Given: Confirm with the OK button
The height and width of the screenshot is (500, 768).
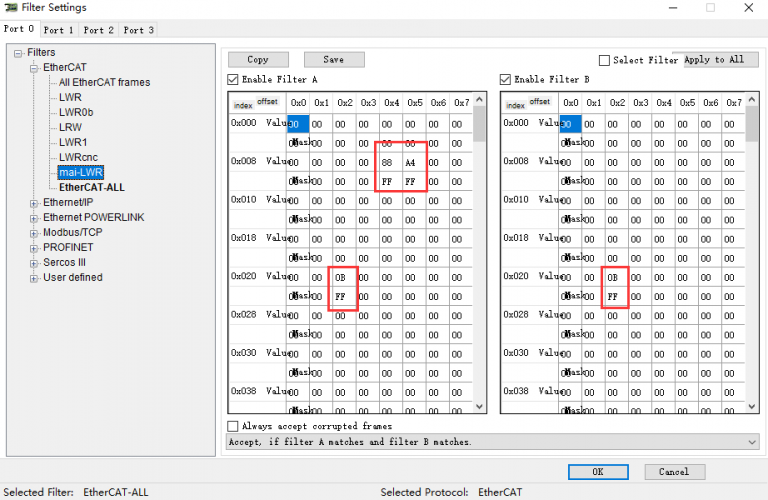Looking at the screenshot, I should click(x=597, y=471).
